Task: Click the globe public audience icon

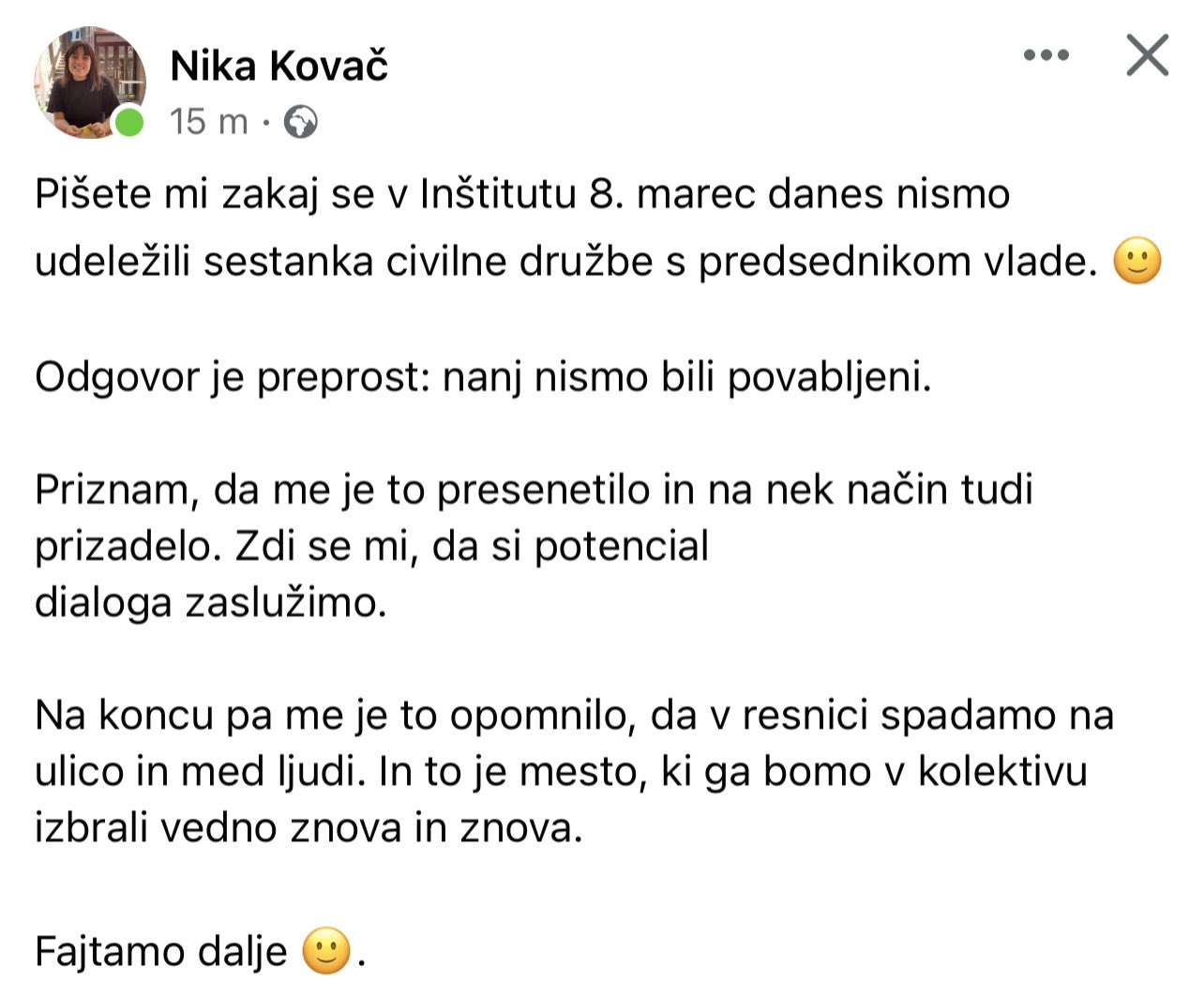Action: tap(300, 122)
